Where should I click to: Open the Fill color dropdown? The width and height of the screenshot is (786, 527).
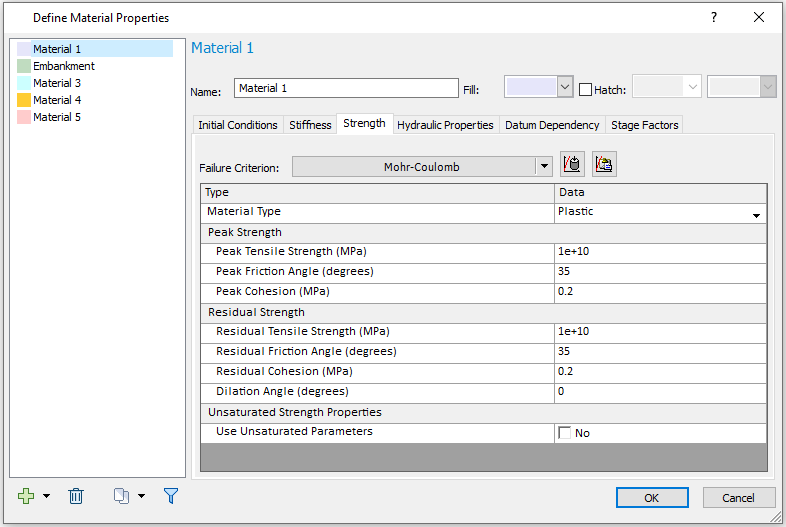coord(565,87)
